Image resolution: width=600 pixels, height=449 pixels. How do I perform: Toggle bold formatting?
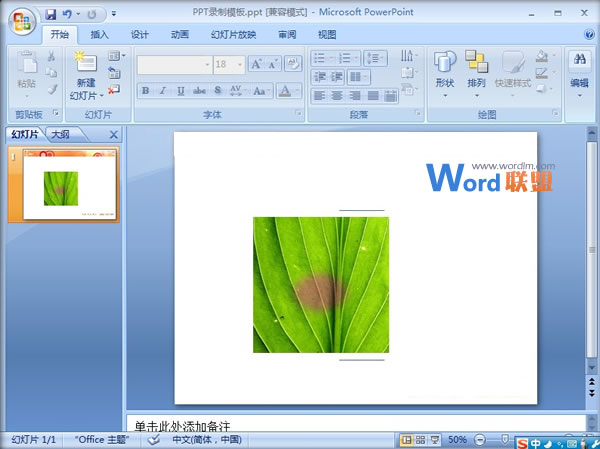[x=145, y=91]
